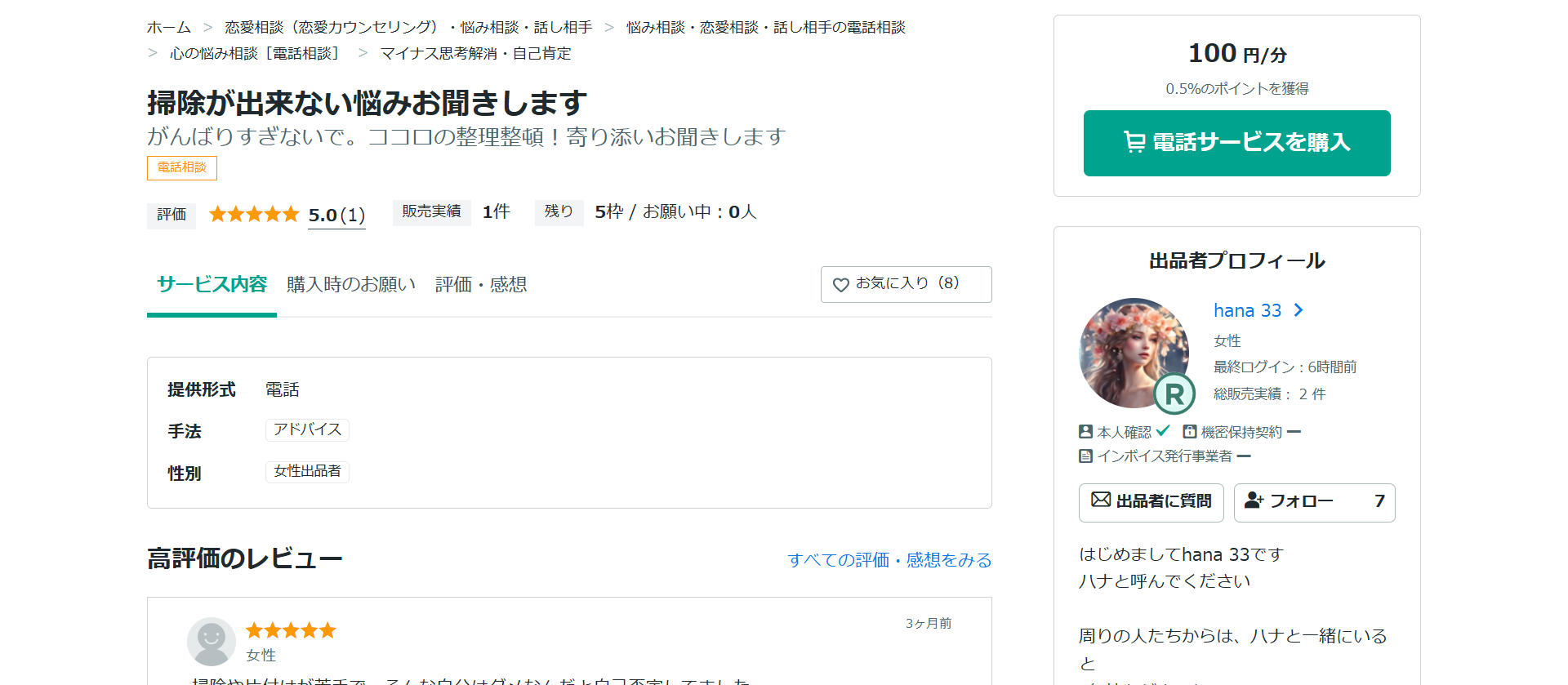The image size is (1568, 685).
Task: Open hana 33 profile via chevron arrow
Action: pos(1298,310)
